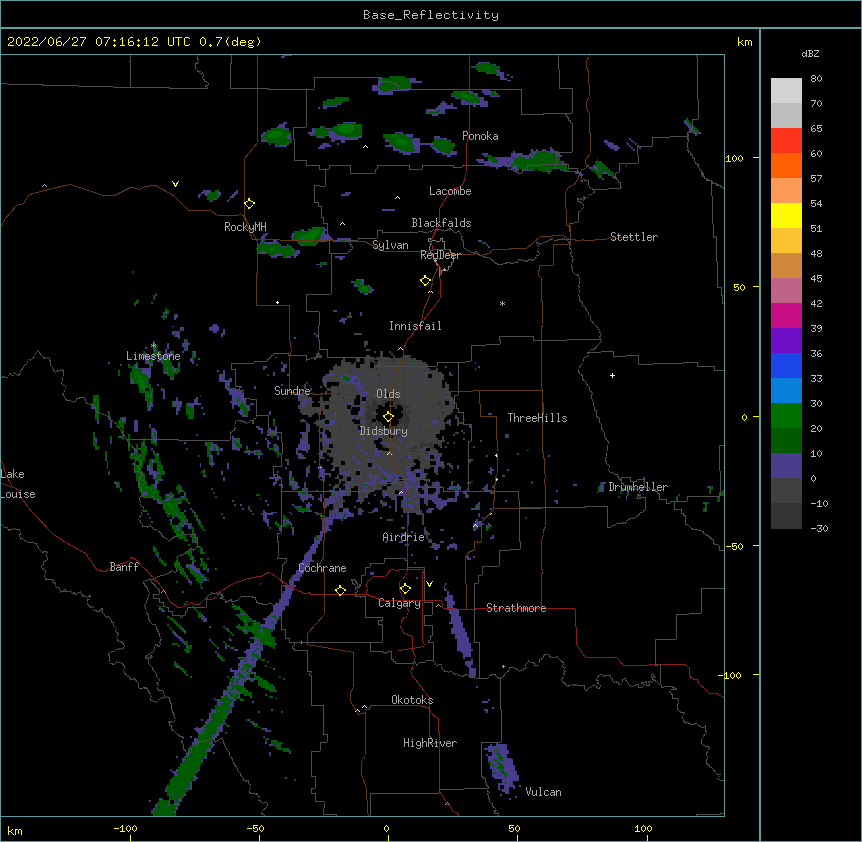This screenshot has width=862, height=842.
Task: Click the Base_Reflectivity title text
Action: (x=431, y=15)
